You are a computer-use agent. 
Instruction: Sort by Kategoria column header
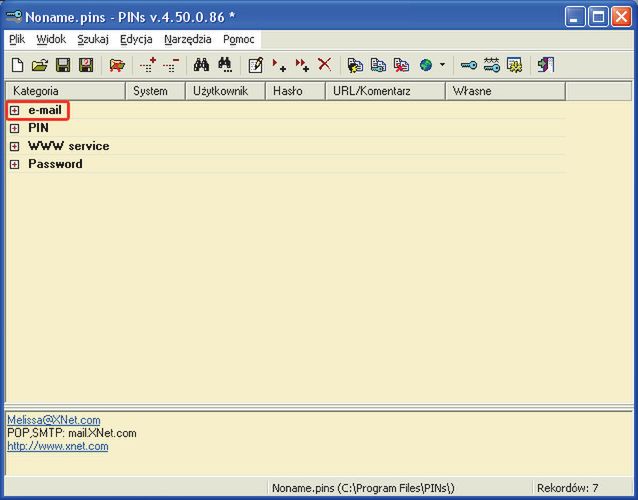66,91
